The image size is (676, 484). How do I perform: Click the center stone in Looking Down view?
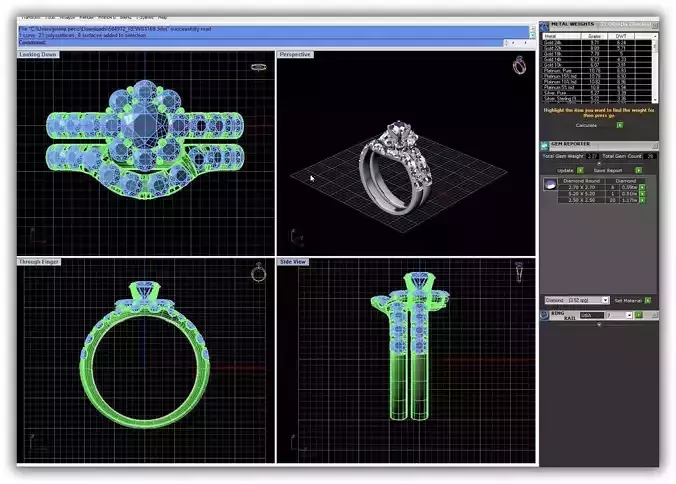[x=145, y=125]
